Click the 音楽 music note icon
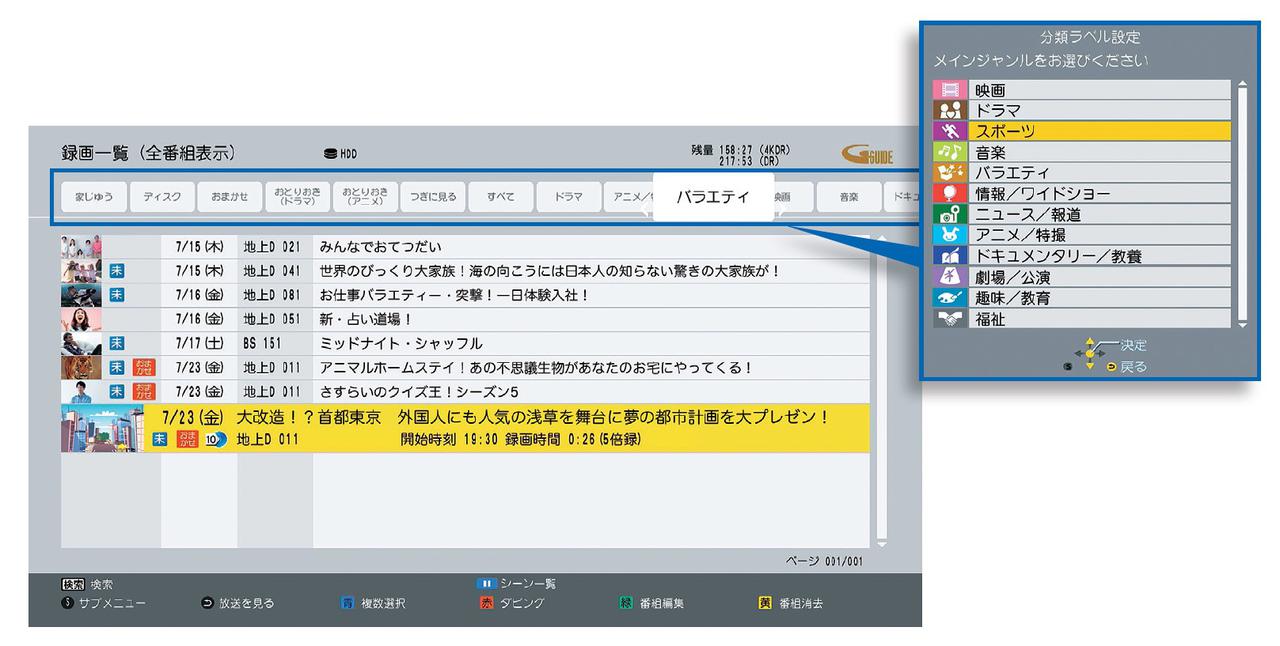This screenshot has height=646, width=1280. click(950, 153)
